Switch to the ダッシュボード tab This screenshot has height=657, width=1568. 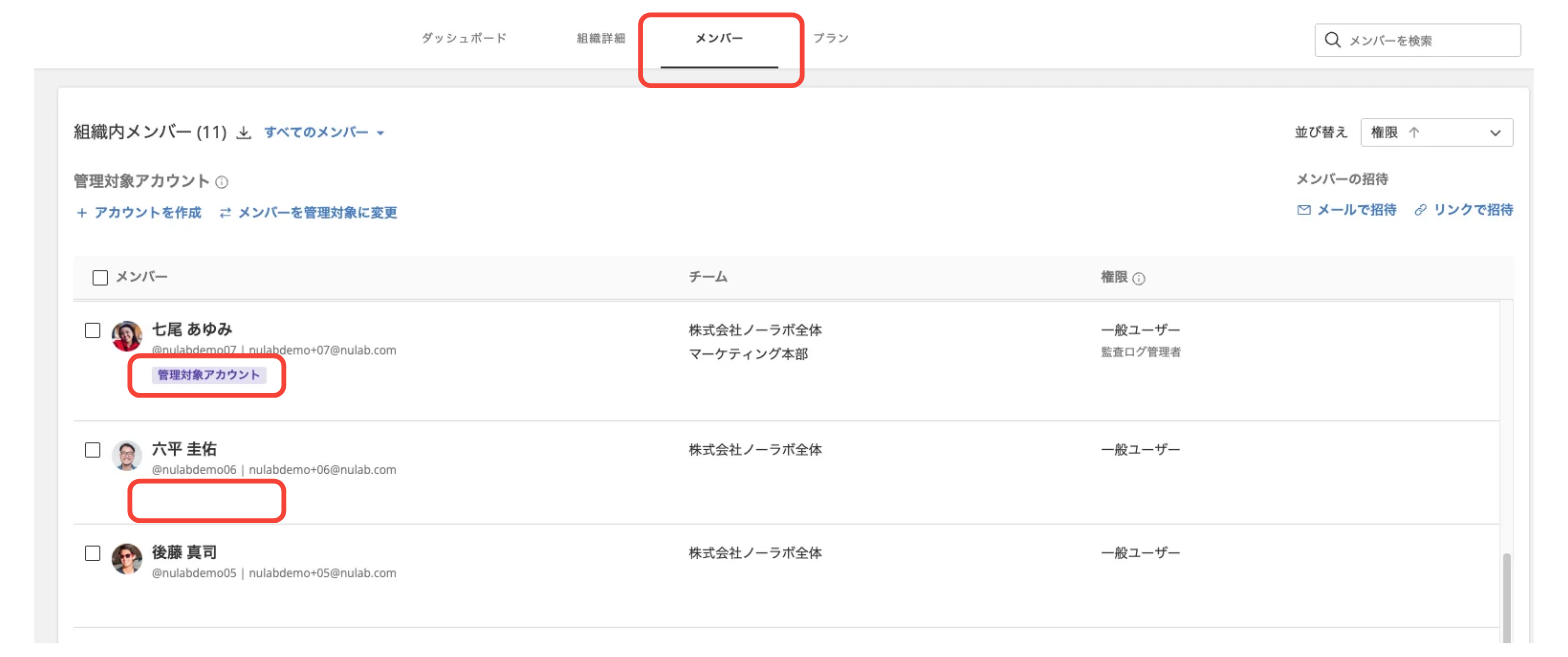click(x=464, y=38)
